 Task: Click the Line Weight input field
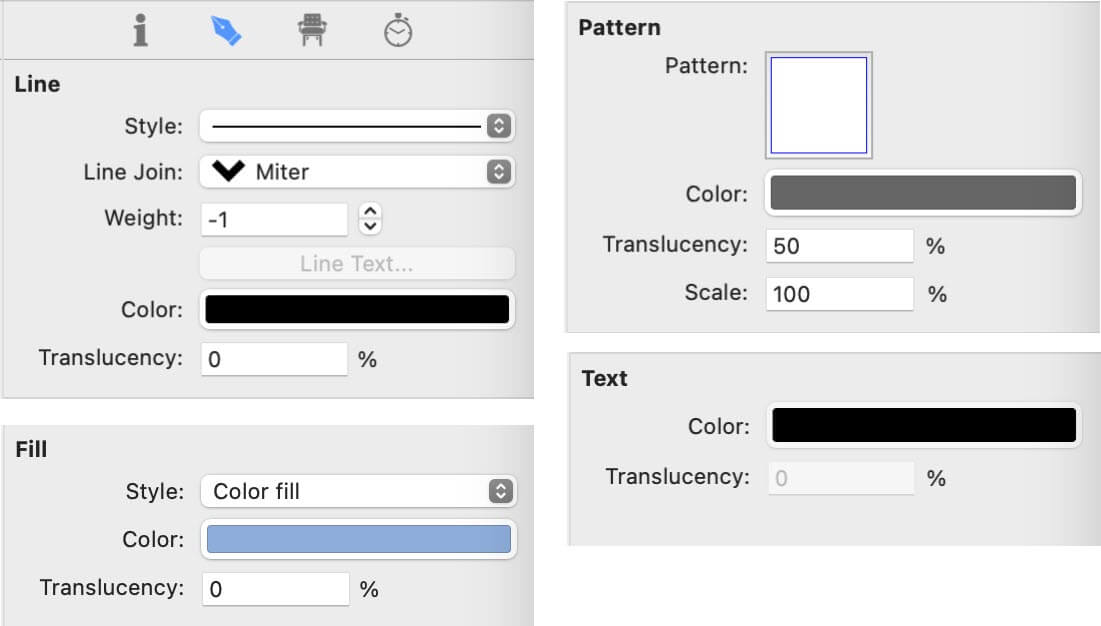tap(274, 219)
